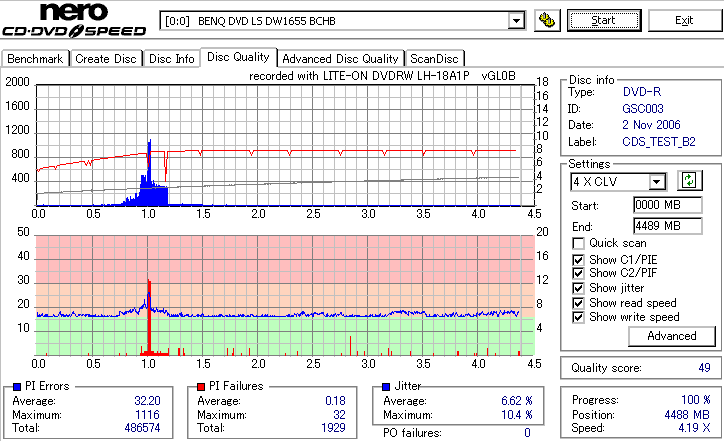The width and height of the screenshot is (724, 441).
Task: Click the Speed value 4.19 X
Action: pyautogui.click(x=694, y=428)
